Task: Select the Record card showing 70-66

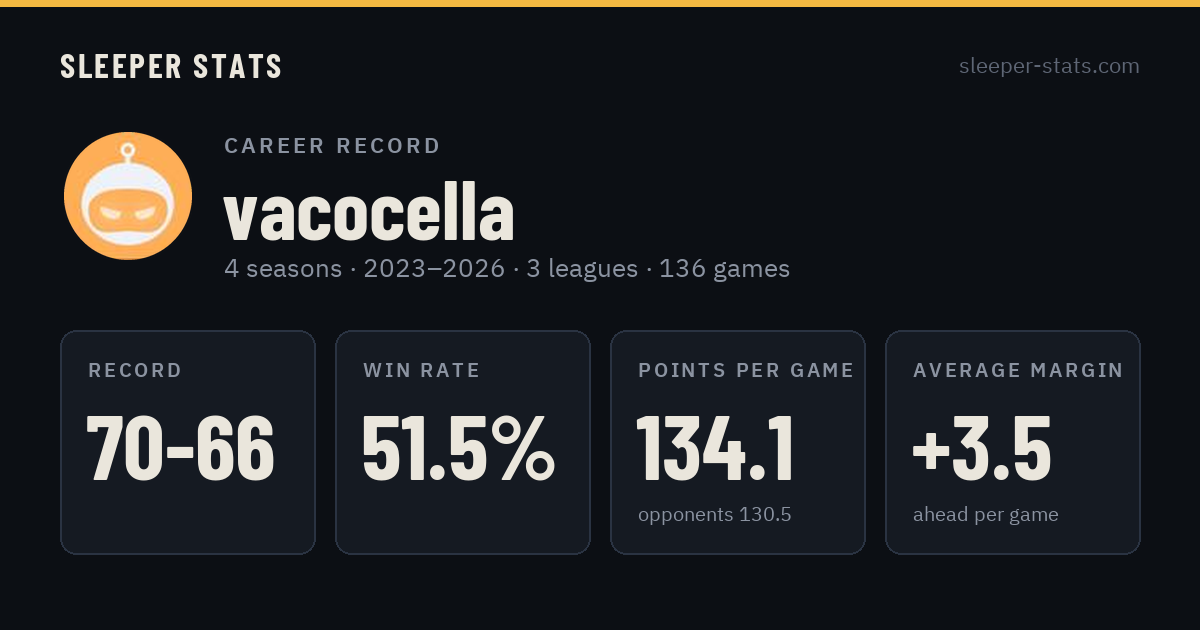Action: (188, 442)
